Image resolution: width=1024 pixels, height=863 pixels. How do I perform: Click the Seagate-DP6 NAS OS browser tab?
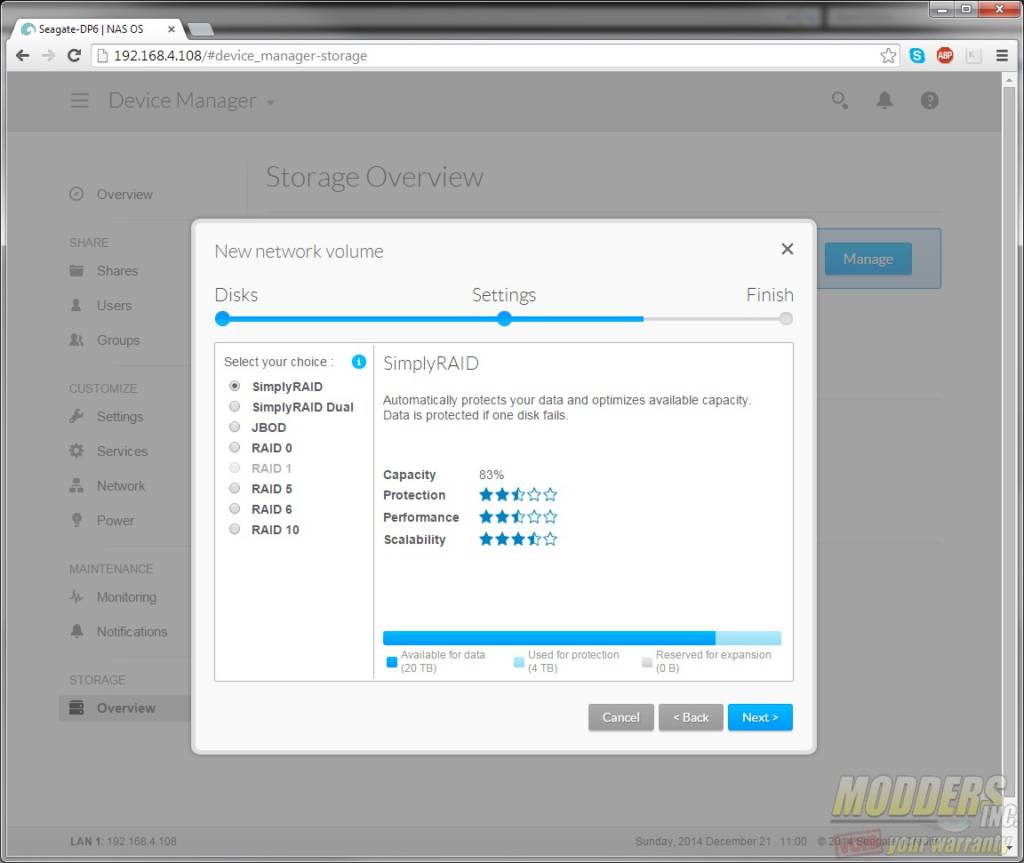coord(98,29)
